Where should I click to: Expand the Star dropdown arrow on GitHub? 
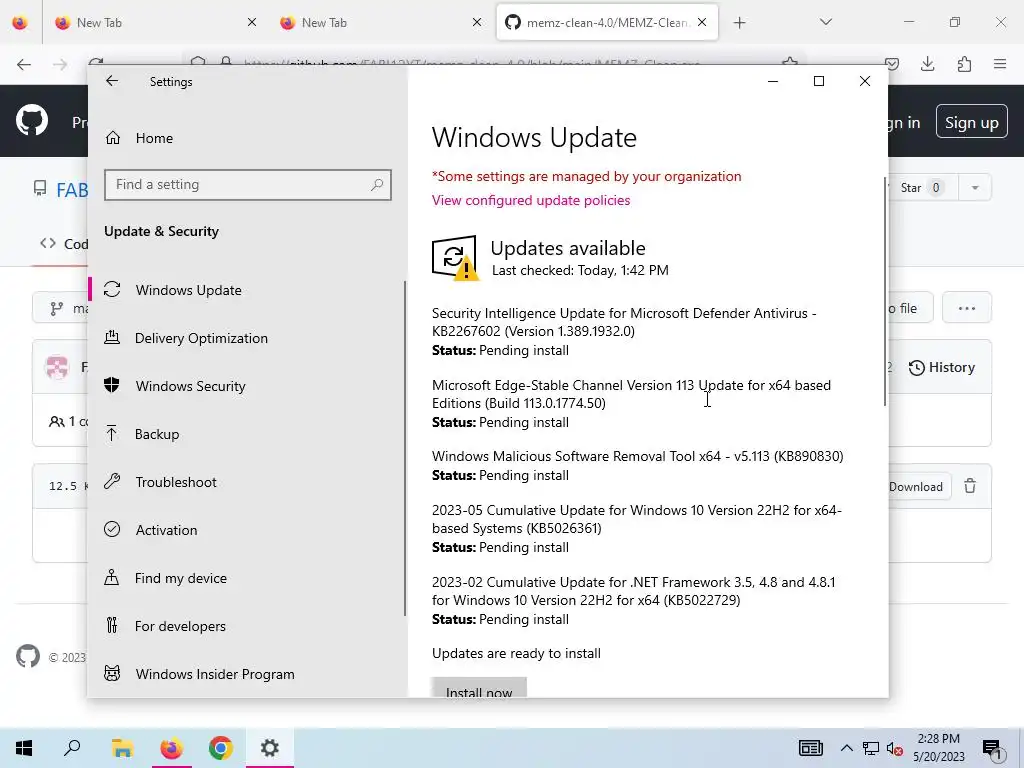[x=974, y=187]
